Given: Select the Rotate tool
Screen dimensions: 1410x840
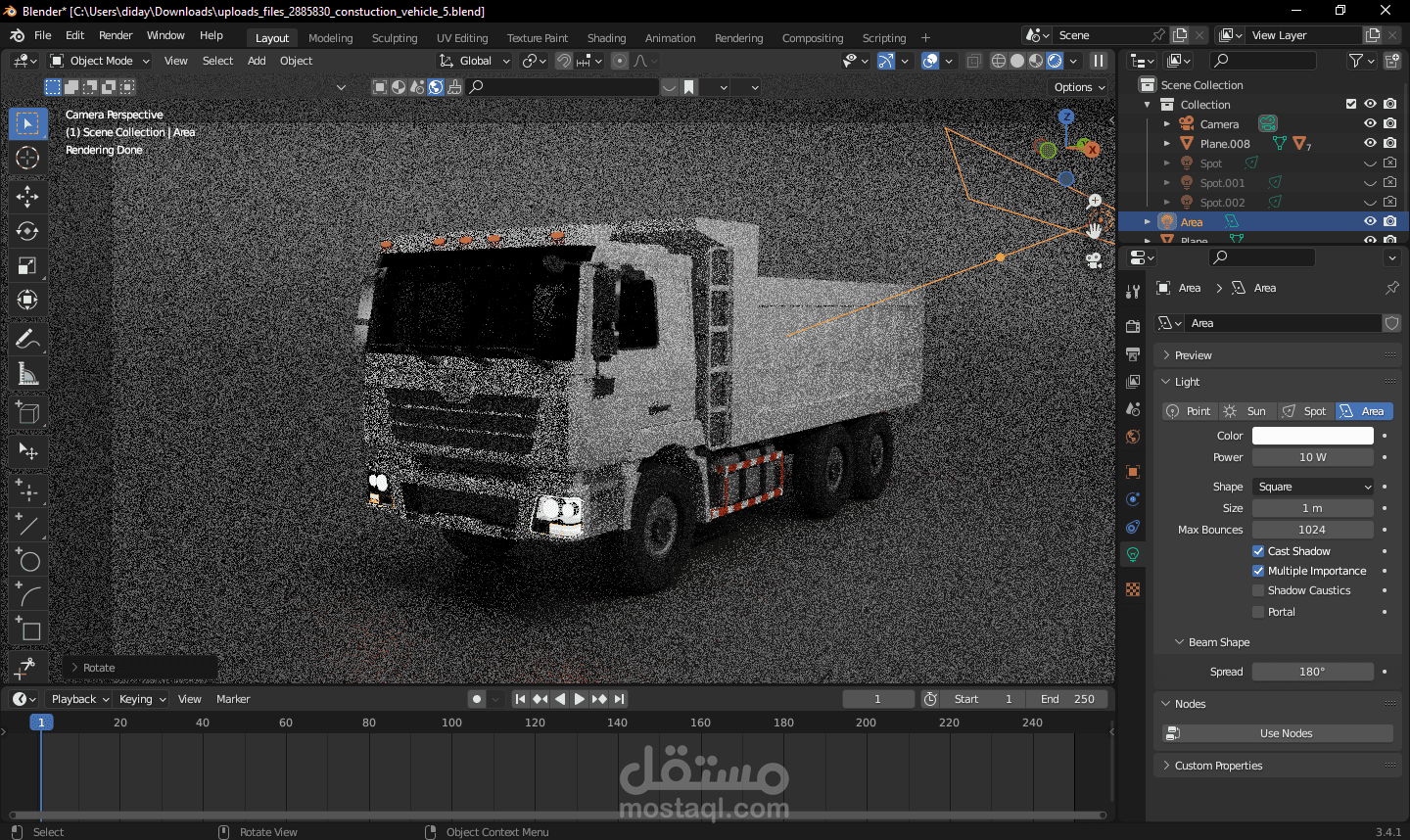Looking at the screenshot, I should pos(27,231).
